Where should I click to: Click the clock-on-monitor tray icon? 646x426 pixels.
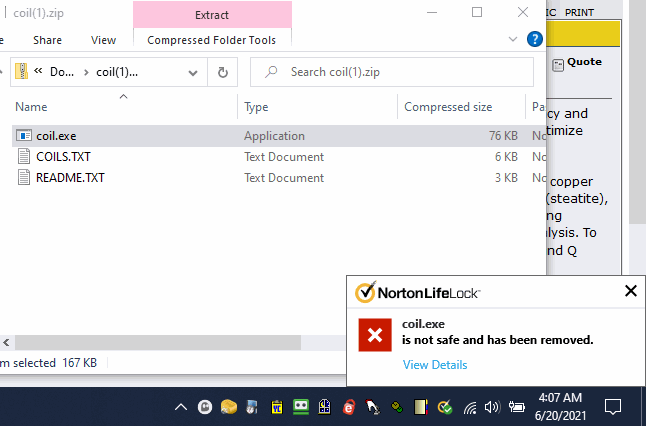click(x=252, y=407)
